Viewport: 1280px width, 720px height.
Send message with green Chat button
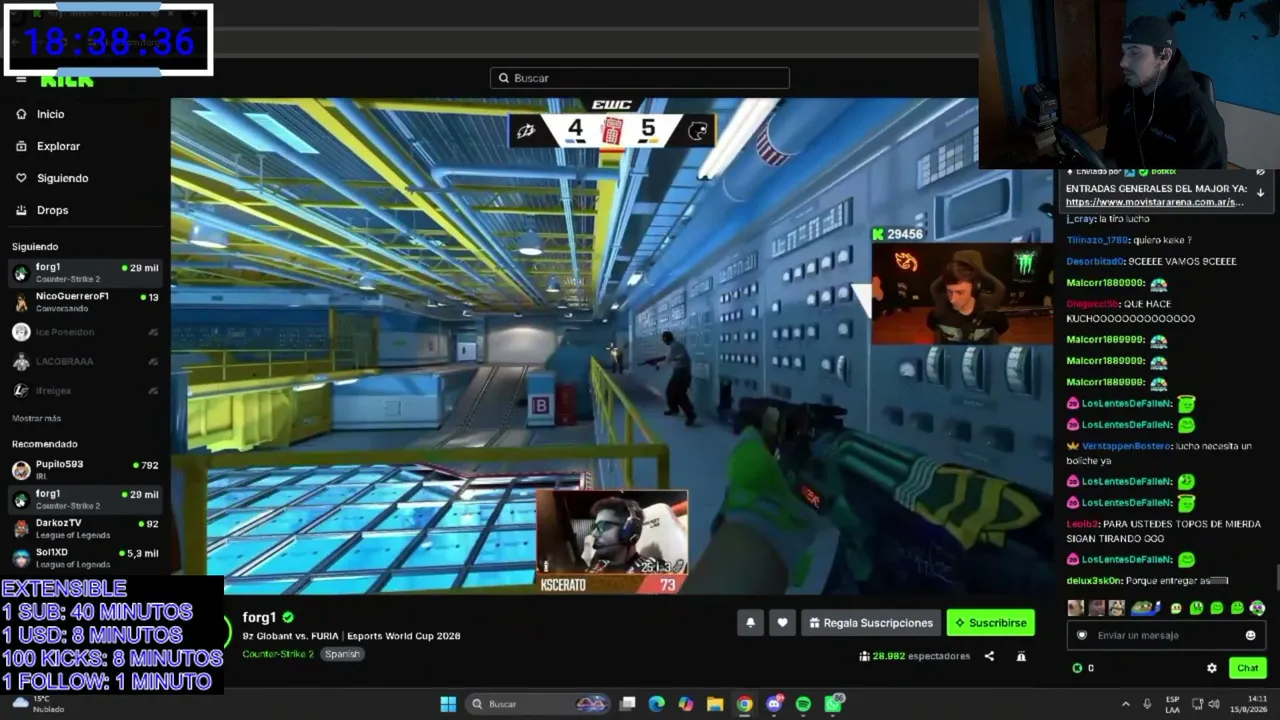1247,668
